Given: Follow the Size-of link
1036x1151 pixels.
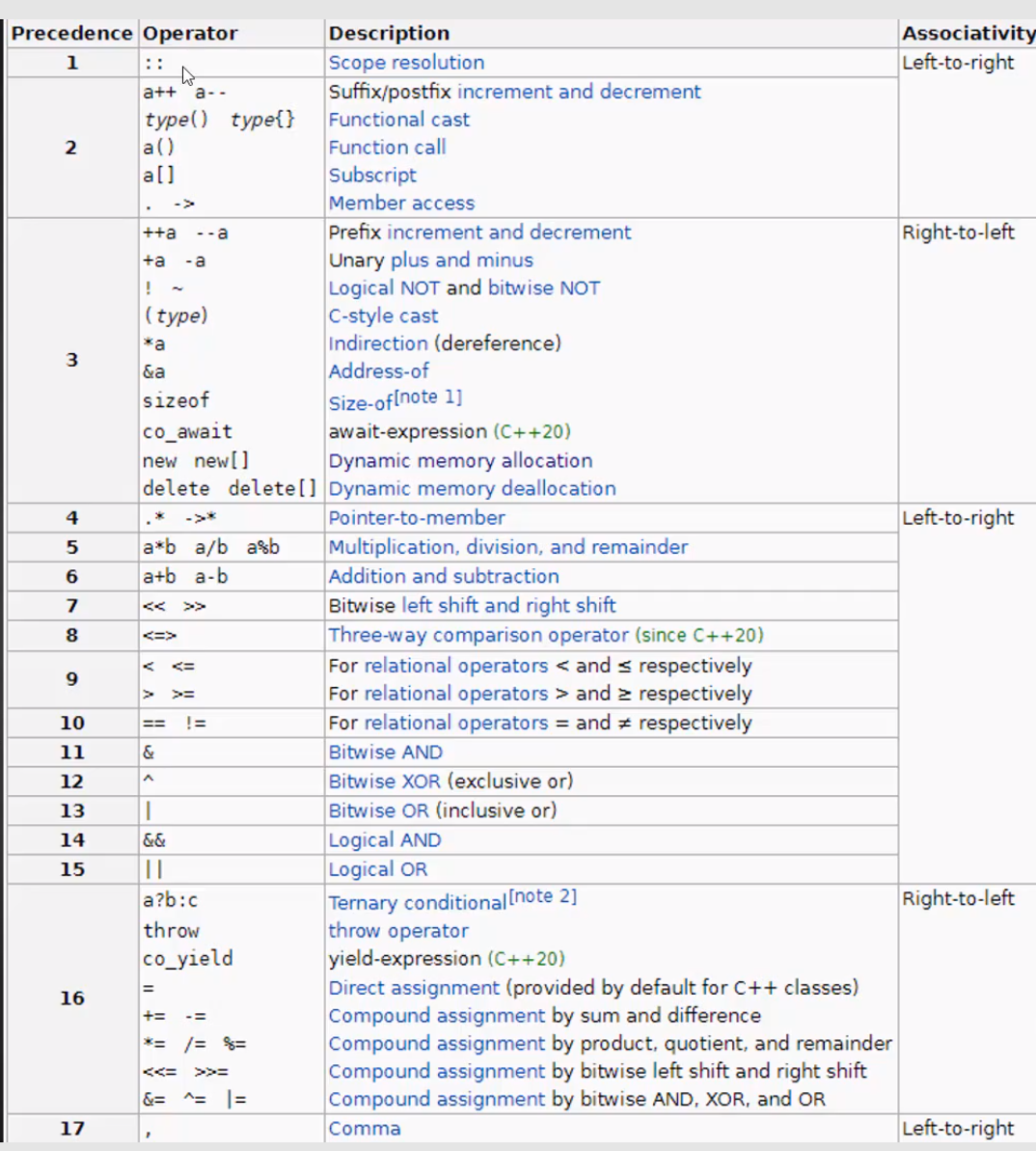Looking at the screenshot, I should click(361, 403).
